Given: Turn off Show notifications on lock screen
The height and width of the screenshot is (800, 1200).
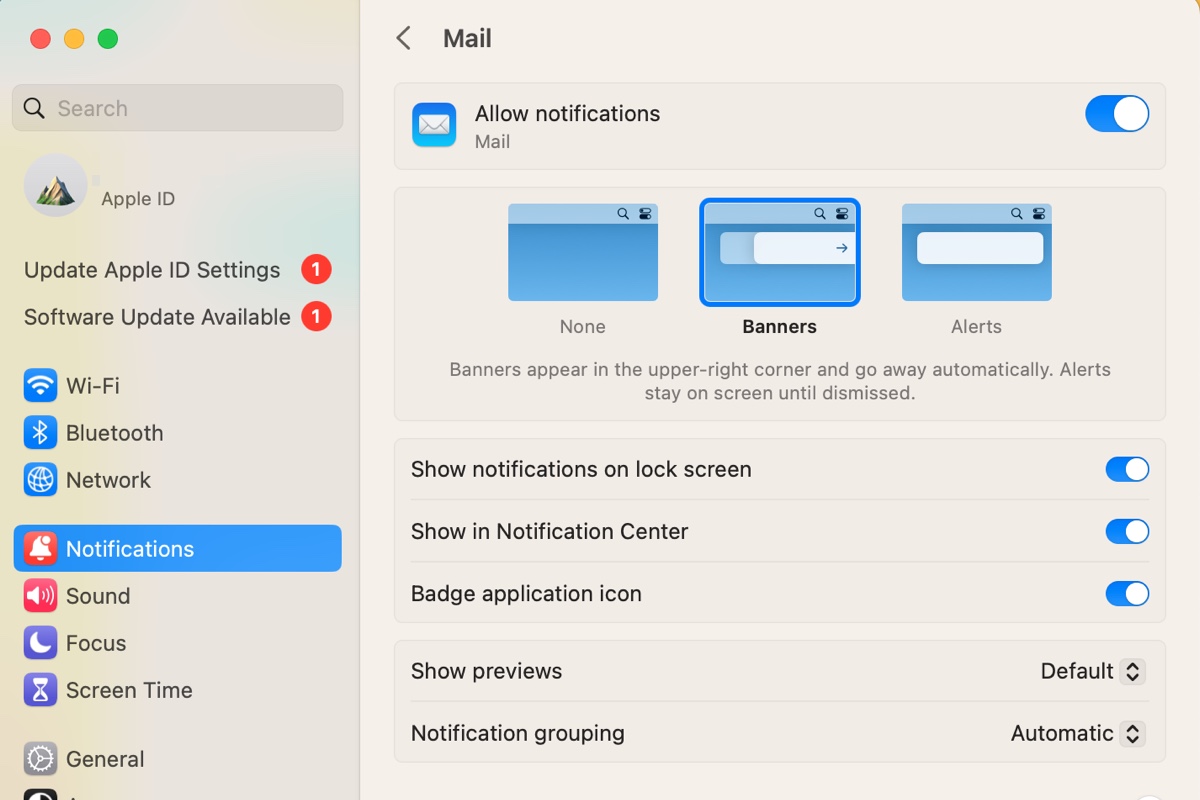Looking at the screenshot, I should click(x=1128, y=469).
